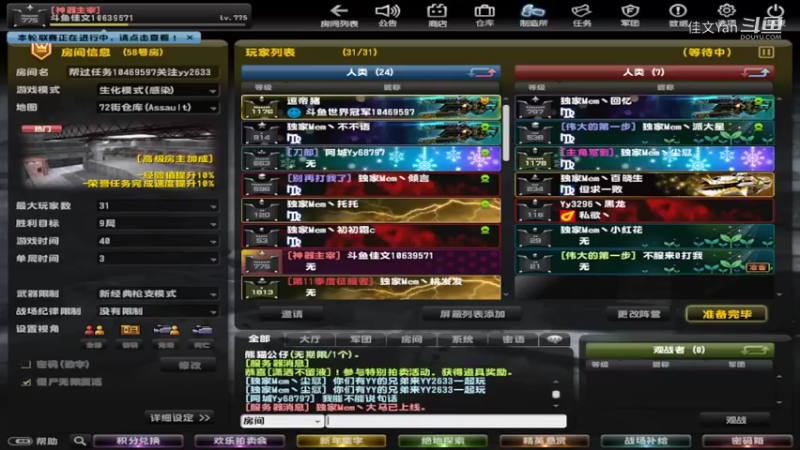Switch to the 军团 chat tab
Image resolution: width=800 pixels, height=450 pixels.
click(361, 339)
